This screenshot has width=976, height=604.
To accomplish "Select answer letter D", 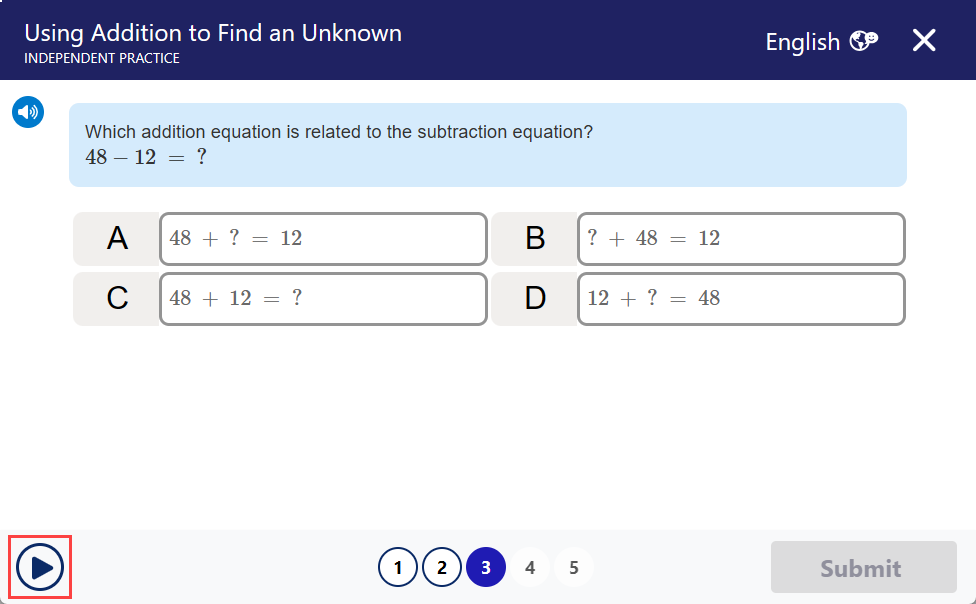I will tap(535, 299).
